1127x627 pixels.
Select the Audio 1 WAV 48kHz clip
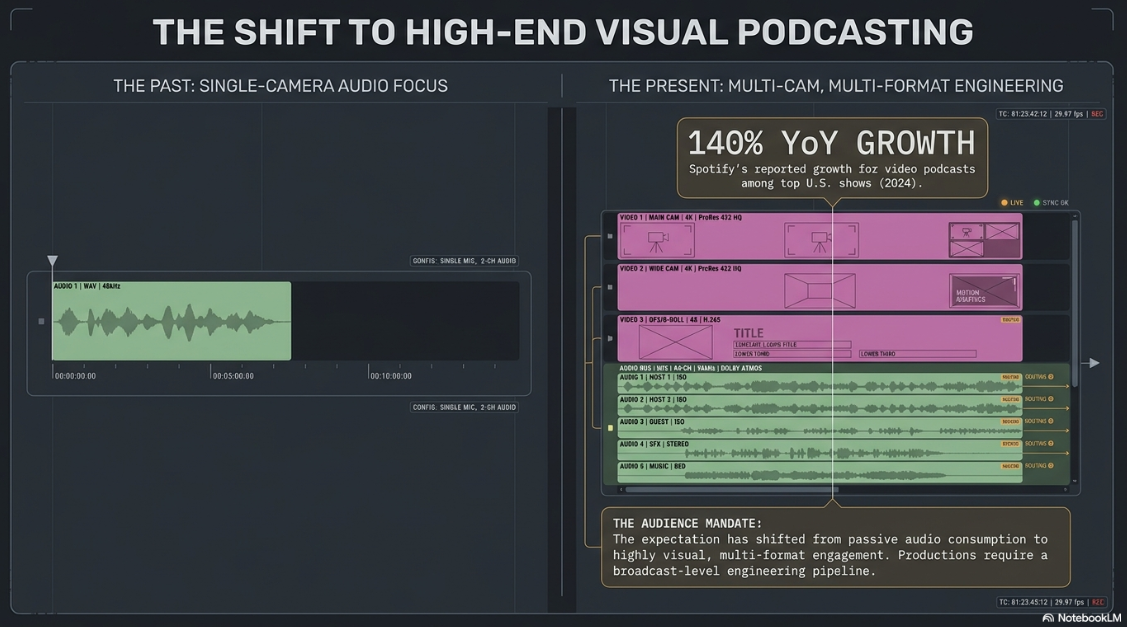point(171,321)
